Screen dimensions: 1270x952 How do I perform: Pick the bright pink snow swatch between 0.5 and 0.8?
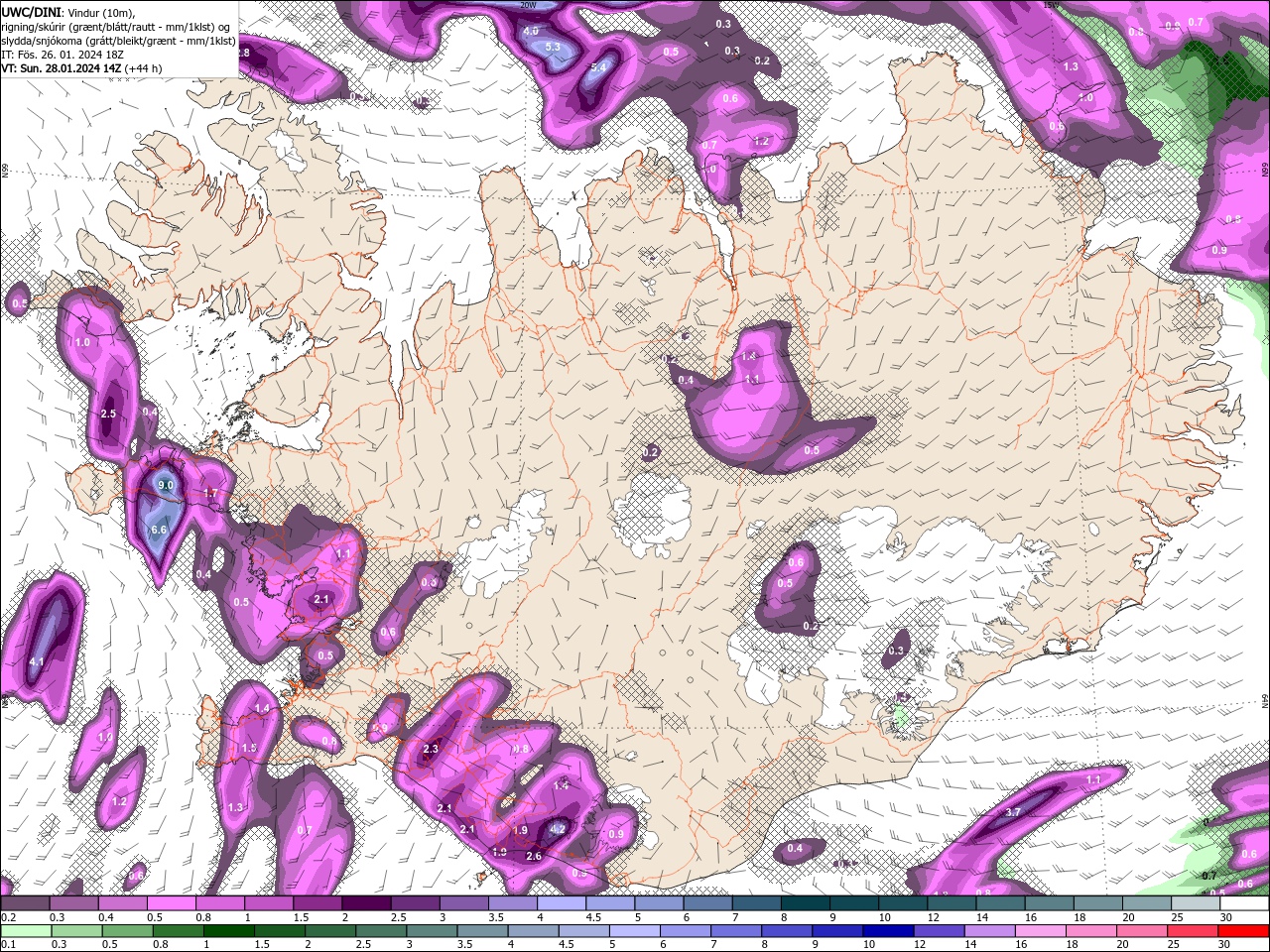pos(171,903)
